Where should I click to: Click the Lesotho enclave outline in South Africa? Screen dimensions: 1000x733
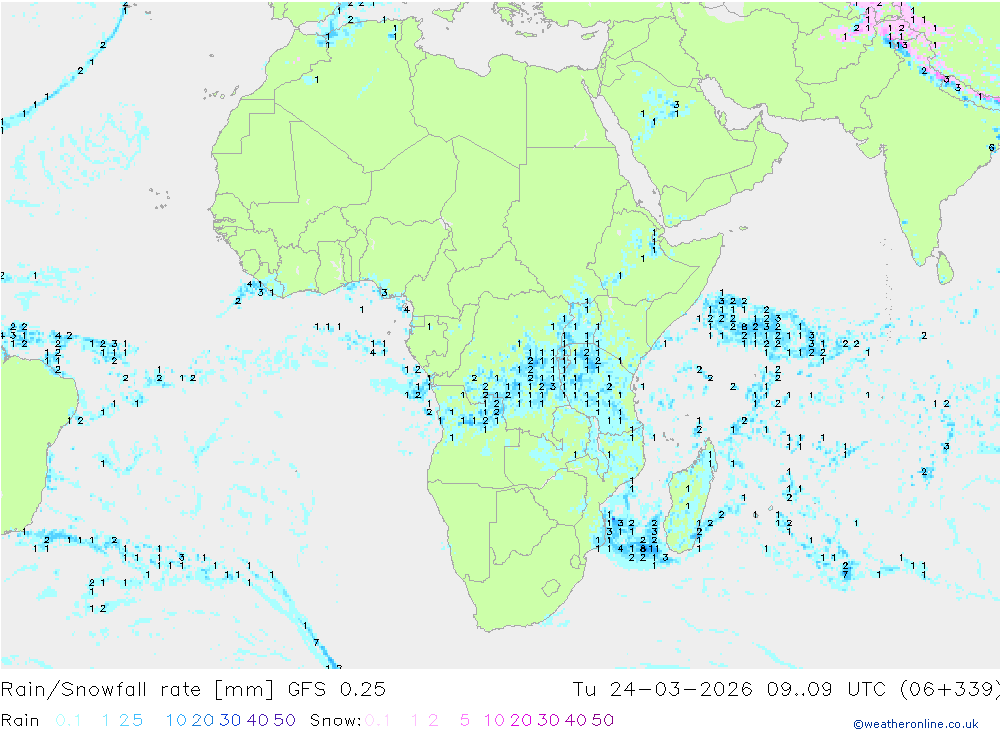(x=551, y=588)
